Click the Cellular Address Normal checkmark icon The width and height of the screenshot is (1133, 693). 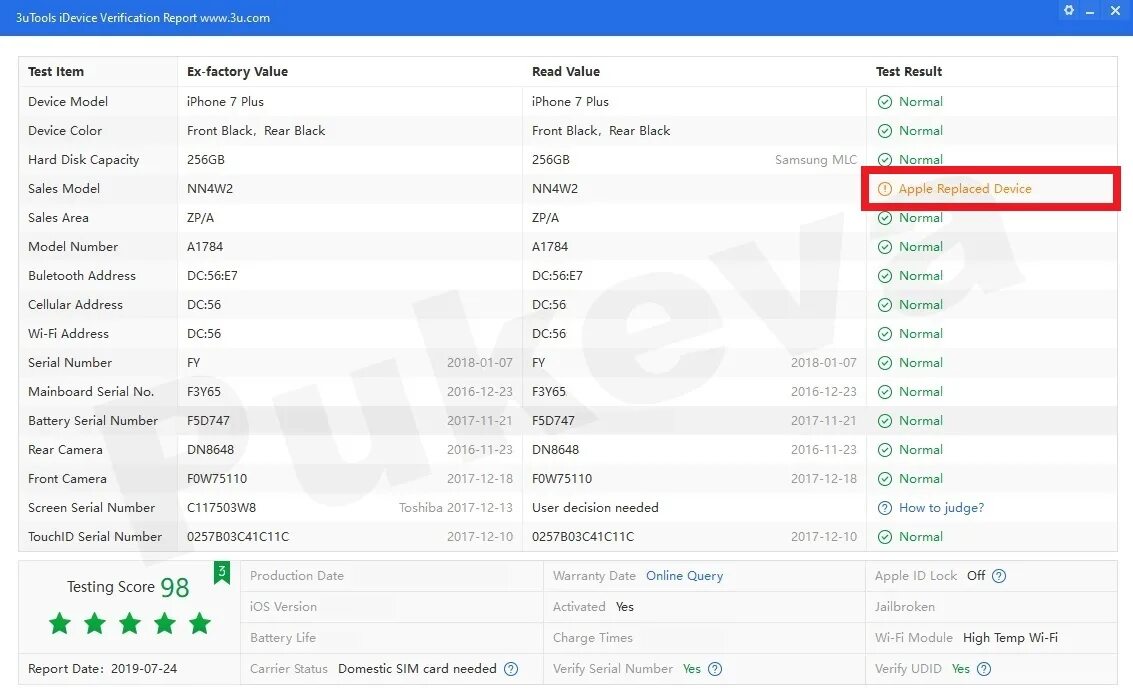pyautogui.click(x=884, y=305)
